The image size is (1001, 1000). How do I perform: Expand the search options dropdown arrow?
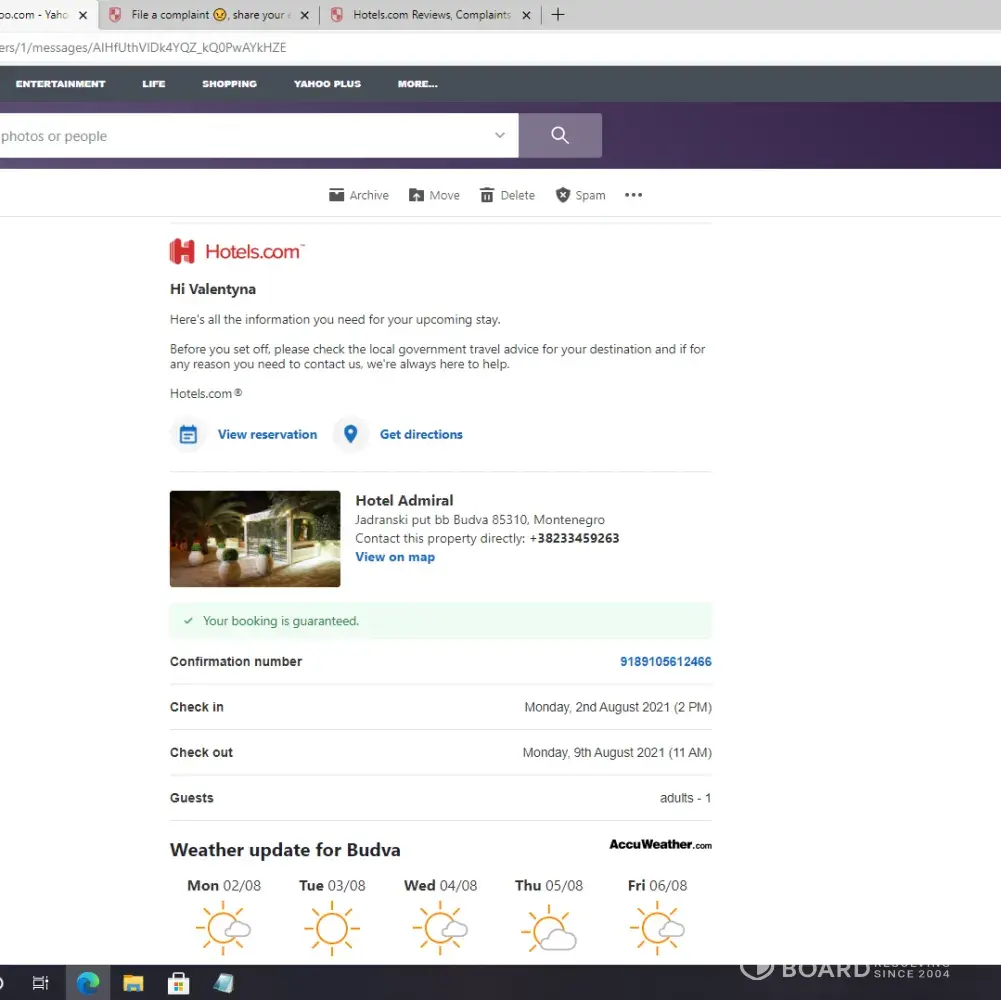(500, 135)
